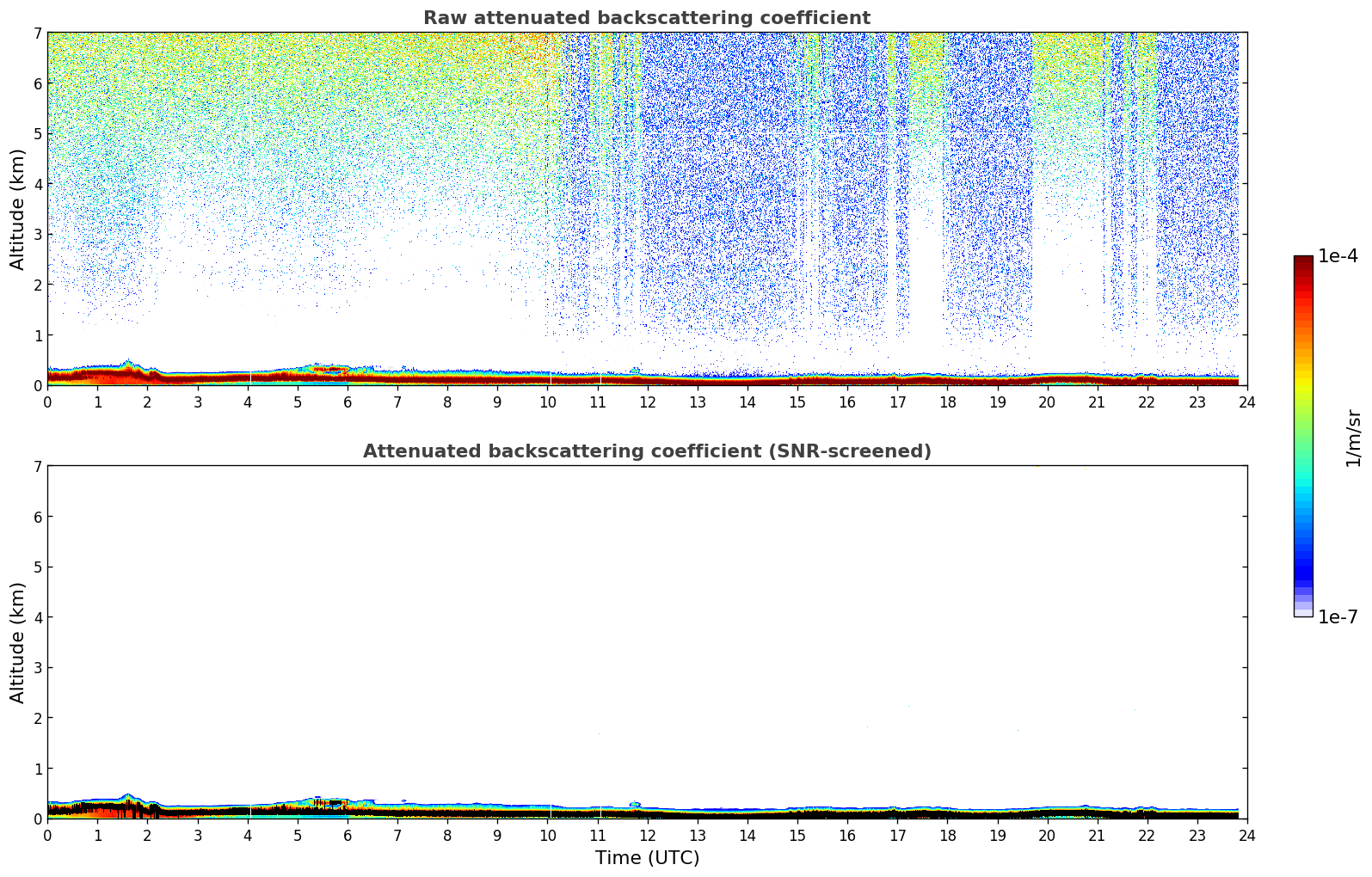The image size is (1372, 877).
Task: Click the "Altitude (km)" label of the SNR-screened plot
Action: tap(18, 642)
